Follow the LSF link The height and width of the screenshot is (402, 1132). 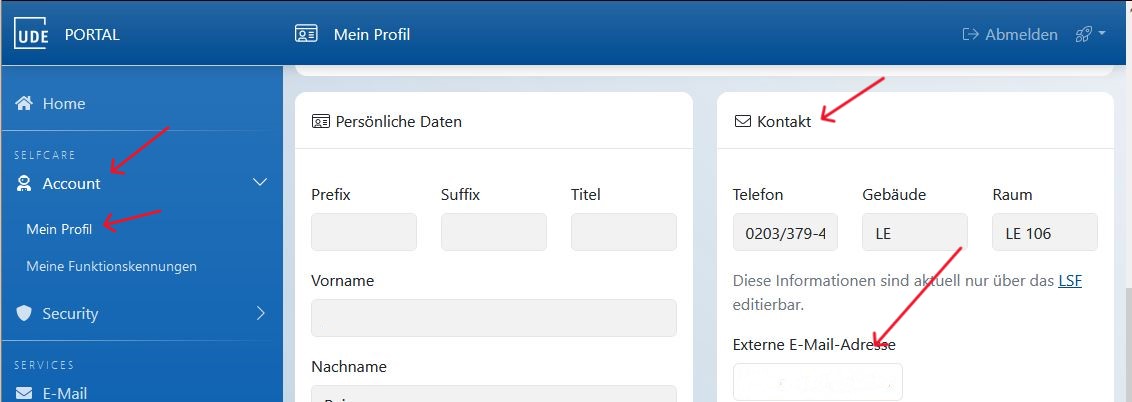(x=1069, y=281)
